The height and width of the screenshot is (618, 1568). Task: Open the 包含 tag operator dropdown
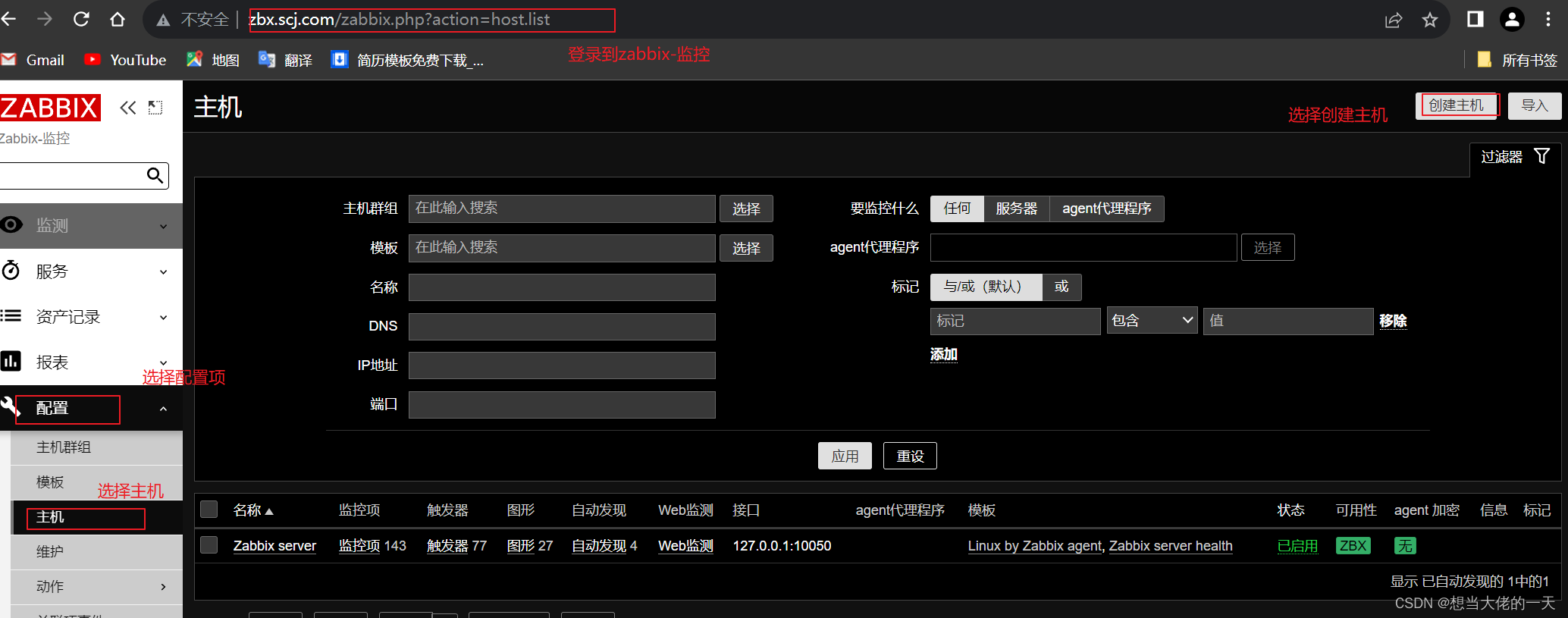pos(1152,321)
